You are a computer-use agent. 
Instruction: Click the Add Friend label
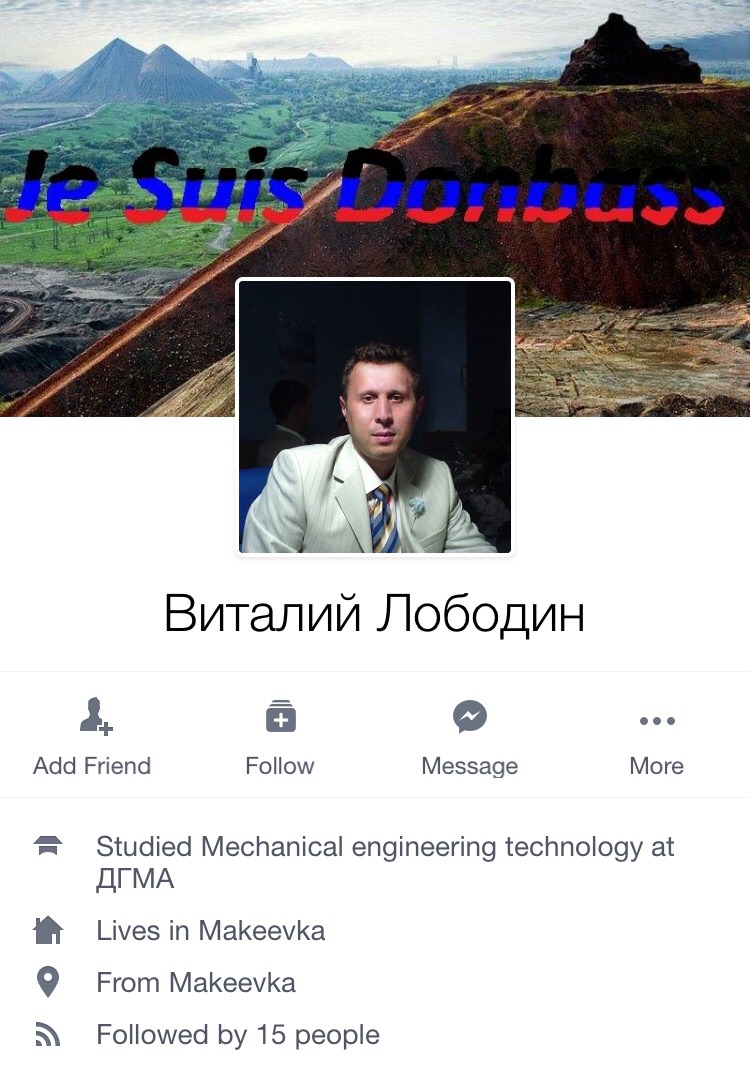[x=92, y=766]
